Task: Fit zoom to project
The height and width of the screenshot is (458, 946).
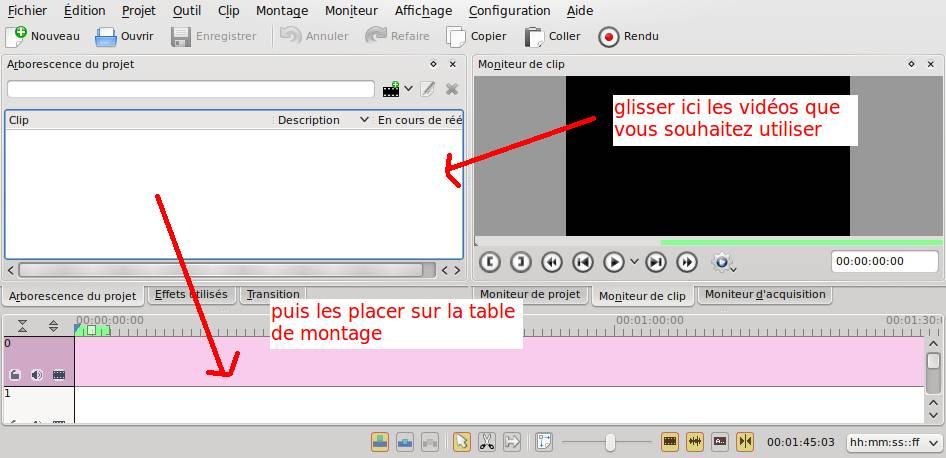Action: tap(544, 442)
